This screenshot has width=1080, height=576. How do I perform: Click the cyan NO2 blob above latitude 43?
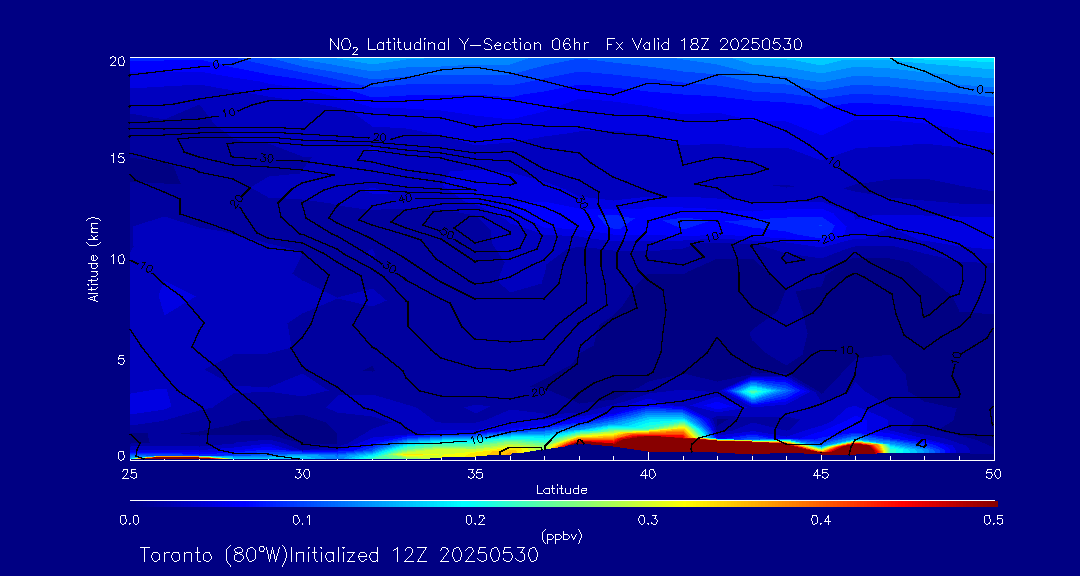[754, 391]
